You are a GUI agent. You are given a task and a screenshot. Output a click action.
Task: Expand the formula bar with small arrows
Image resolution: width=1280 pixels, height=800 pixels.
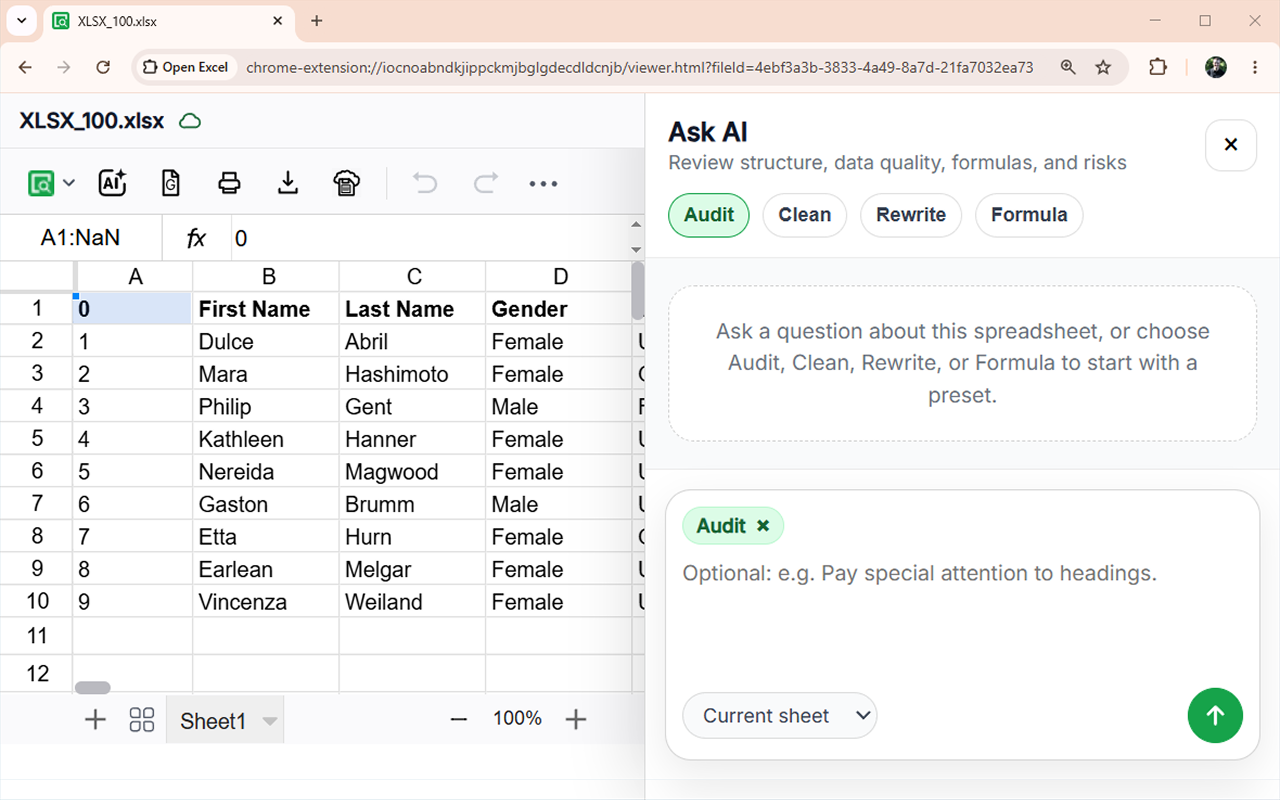pyautogui.click(x=637, y=238)
